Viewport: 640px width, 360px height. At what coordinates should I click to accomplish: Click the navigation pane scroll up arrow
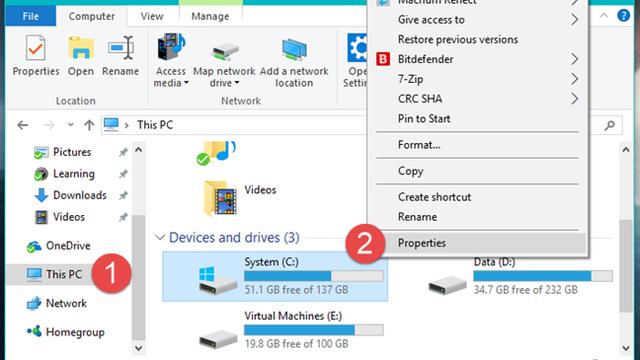139,149
